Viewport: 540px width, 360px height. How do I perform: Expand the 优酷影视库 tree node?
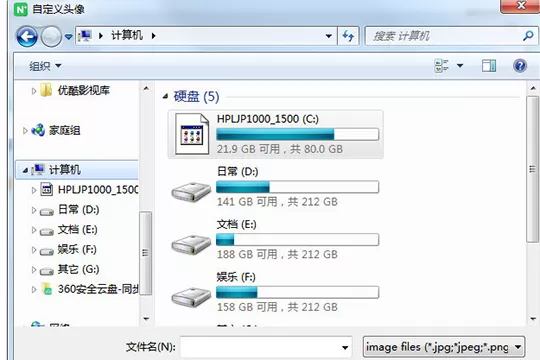34,91
